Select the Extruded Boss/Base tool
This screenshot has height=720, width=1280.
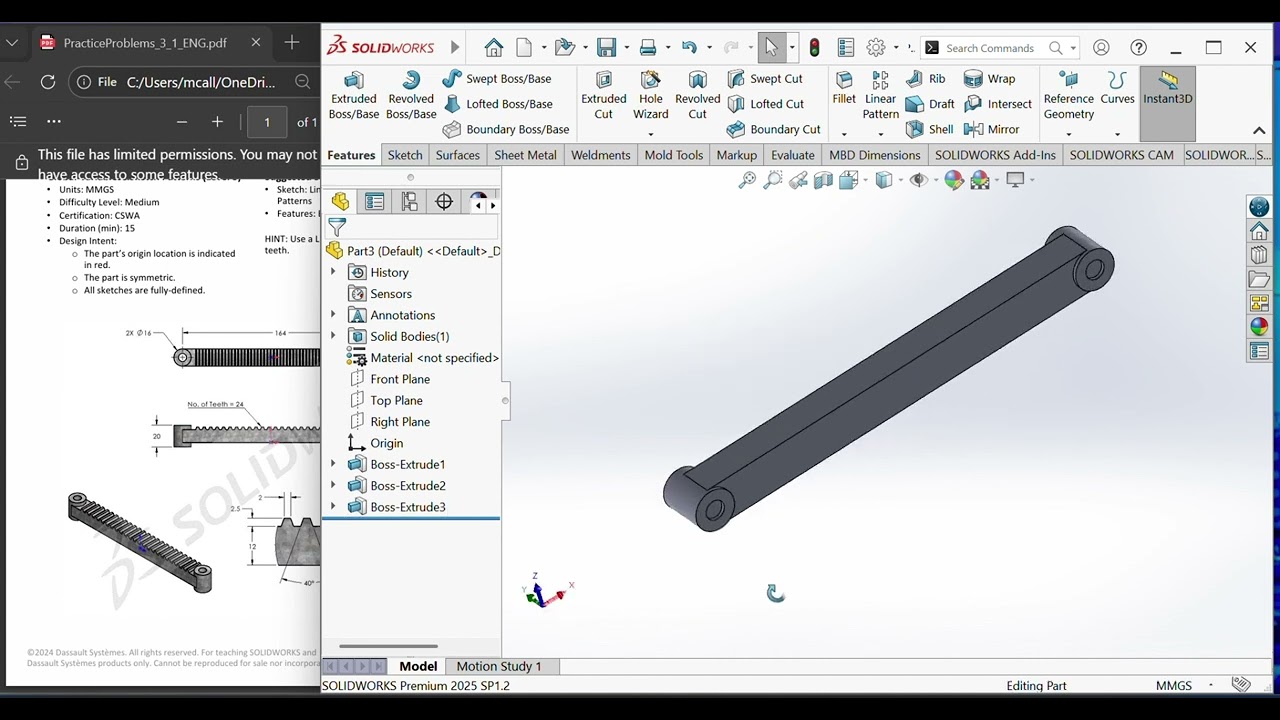click(354, 96)
